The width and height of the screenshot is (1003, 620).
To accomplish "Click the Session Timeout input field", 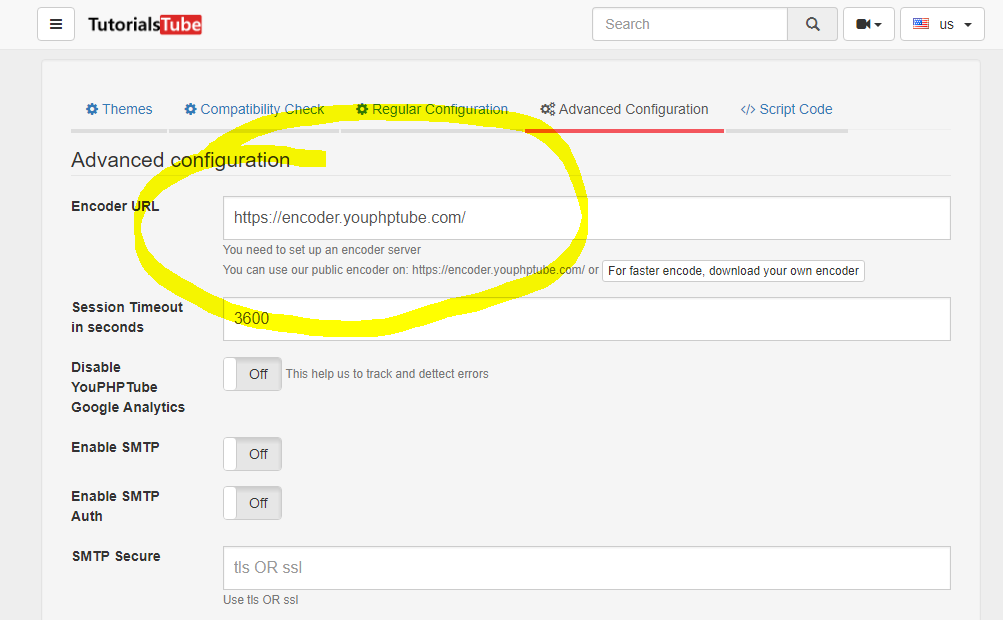I will (587, 319).
